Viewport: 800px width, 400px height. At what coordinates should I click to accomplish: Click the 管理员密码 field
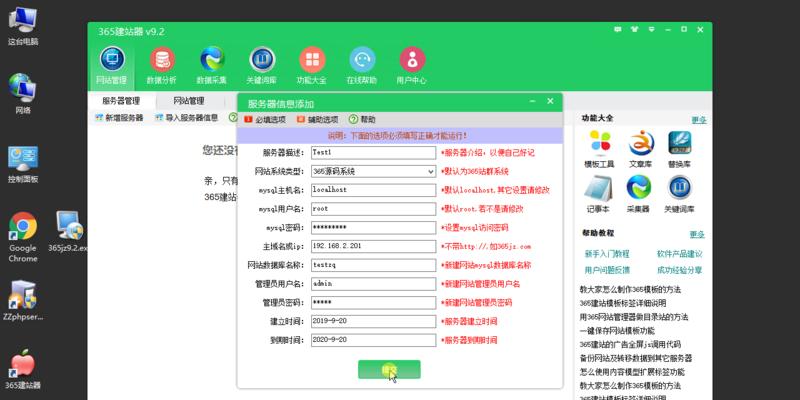pyautogui.click(x=373, y=303)
